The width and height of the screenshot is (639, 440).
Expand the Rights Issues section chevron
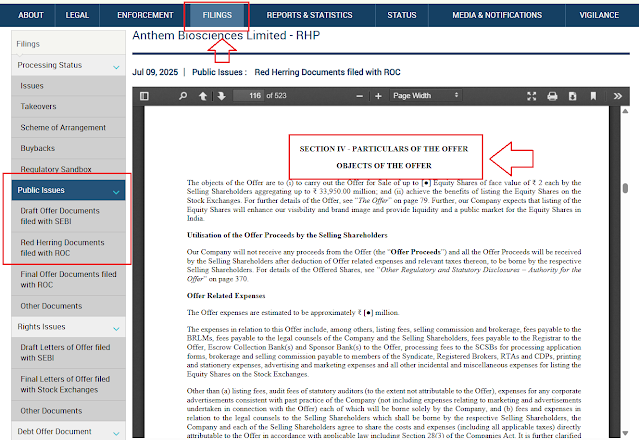point(116,329)
